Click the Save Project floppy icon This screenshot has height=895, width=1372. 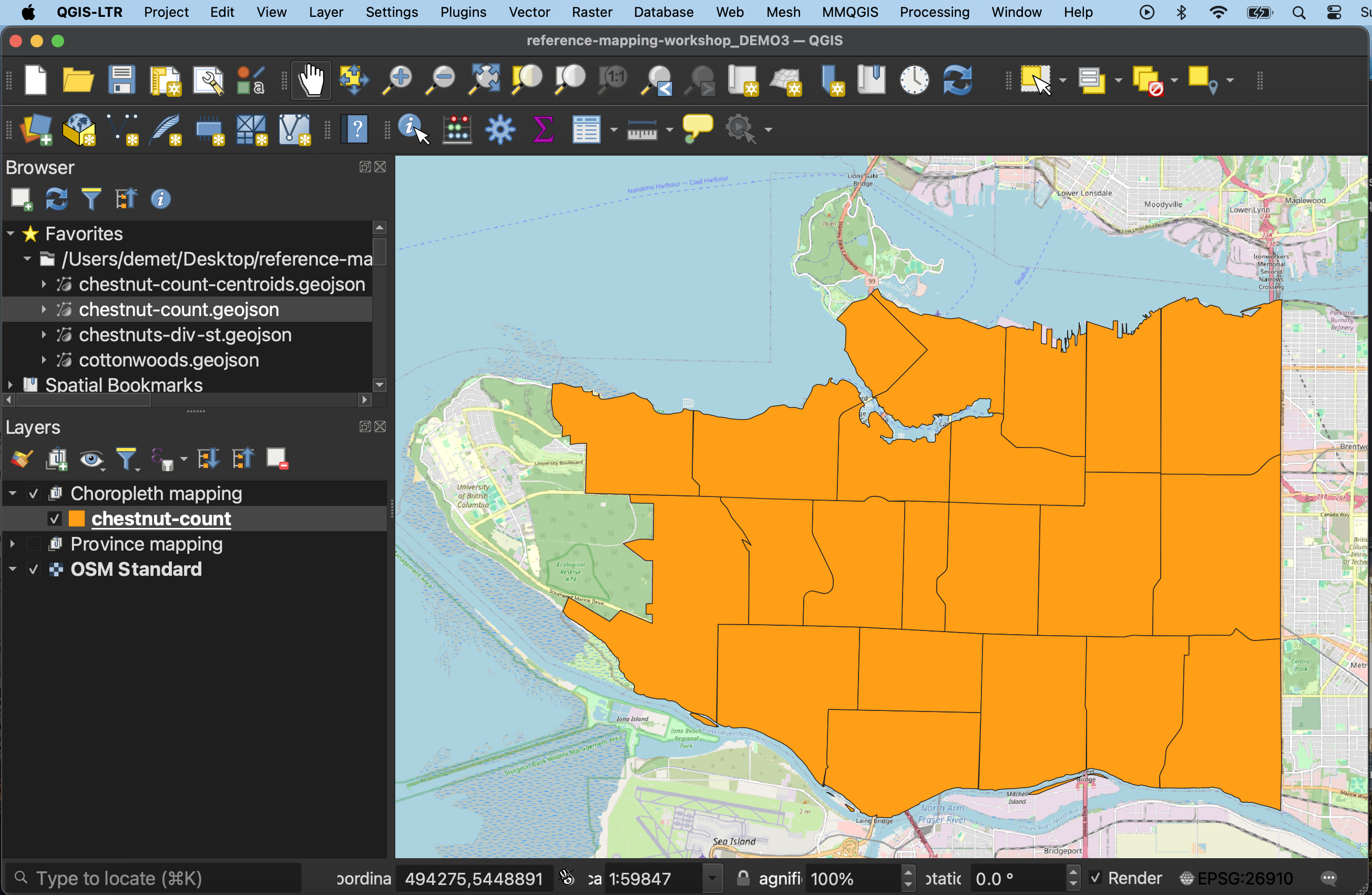click(121, 79)
